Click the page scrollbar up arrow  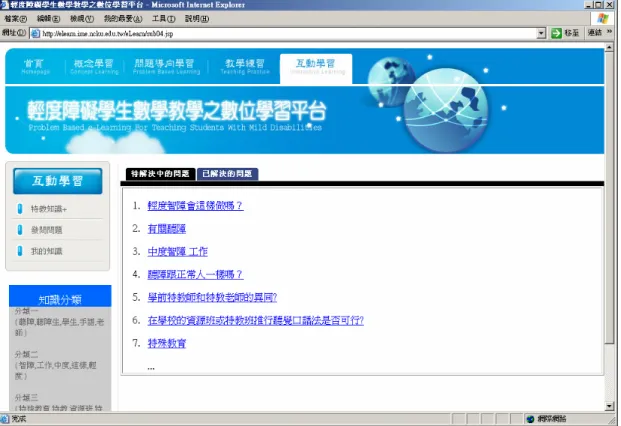point(609,48)
